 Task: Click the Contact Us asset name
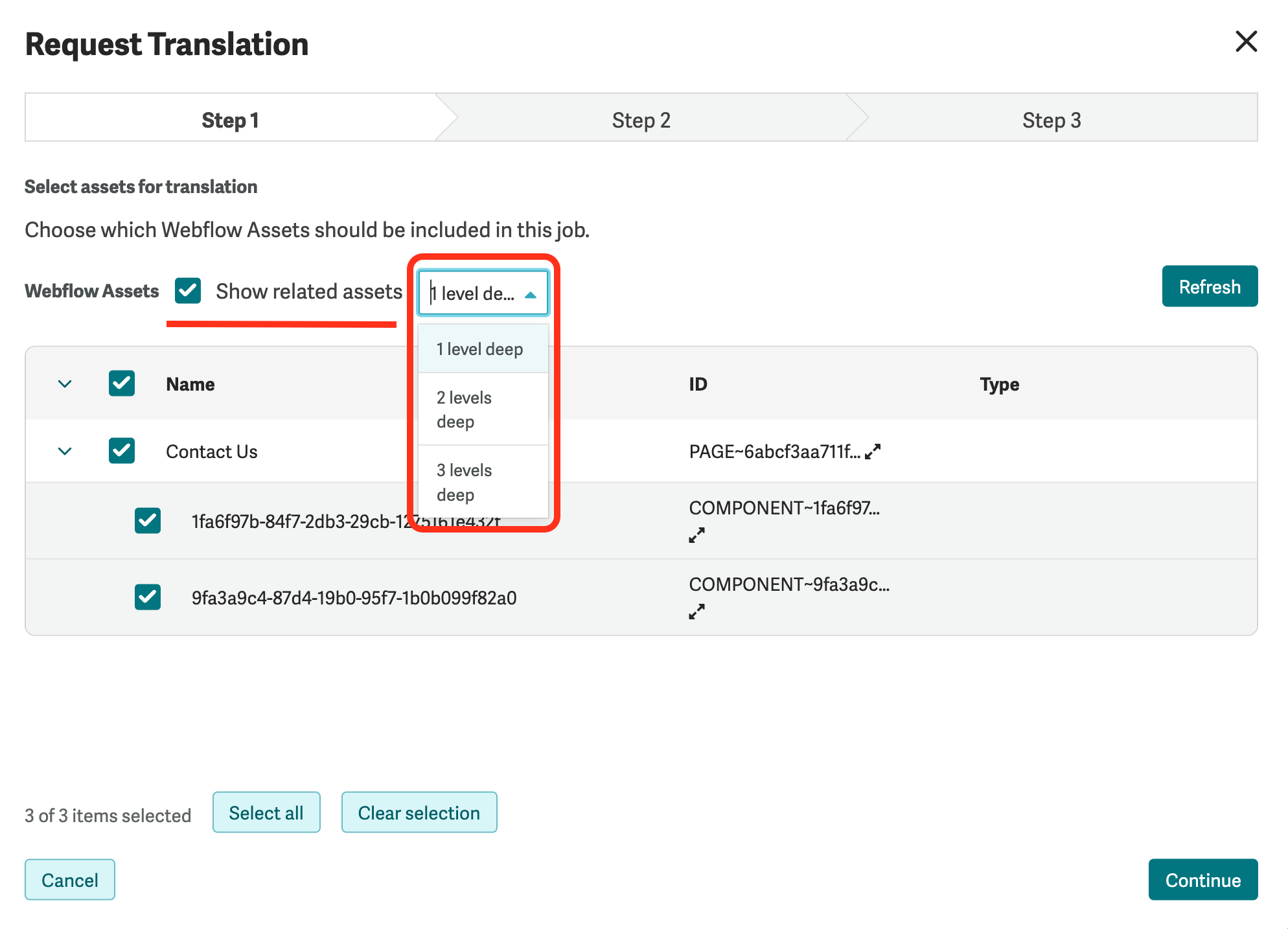pyautogui.click(x=212, y=452)
